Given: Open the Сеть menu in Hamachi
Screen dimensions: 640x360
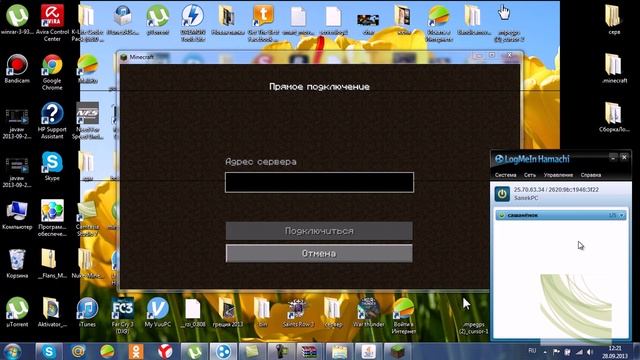Looking at the screenshot, I should click(x=530, y=175).
